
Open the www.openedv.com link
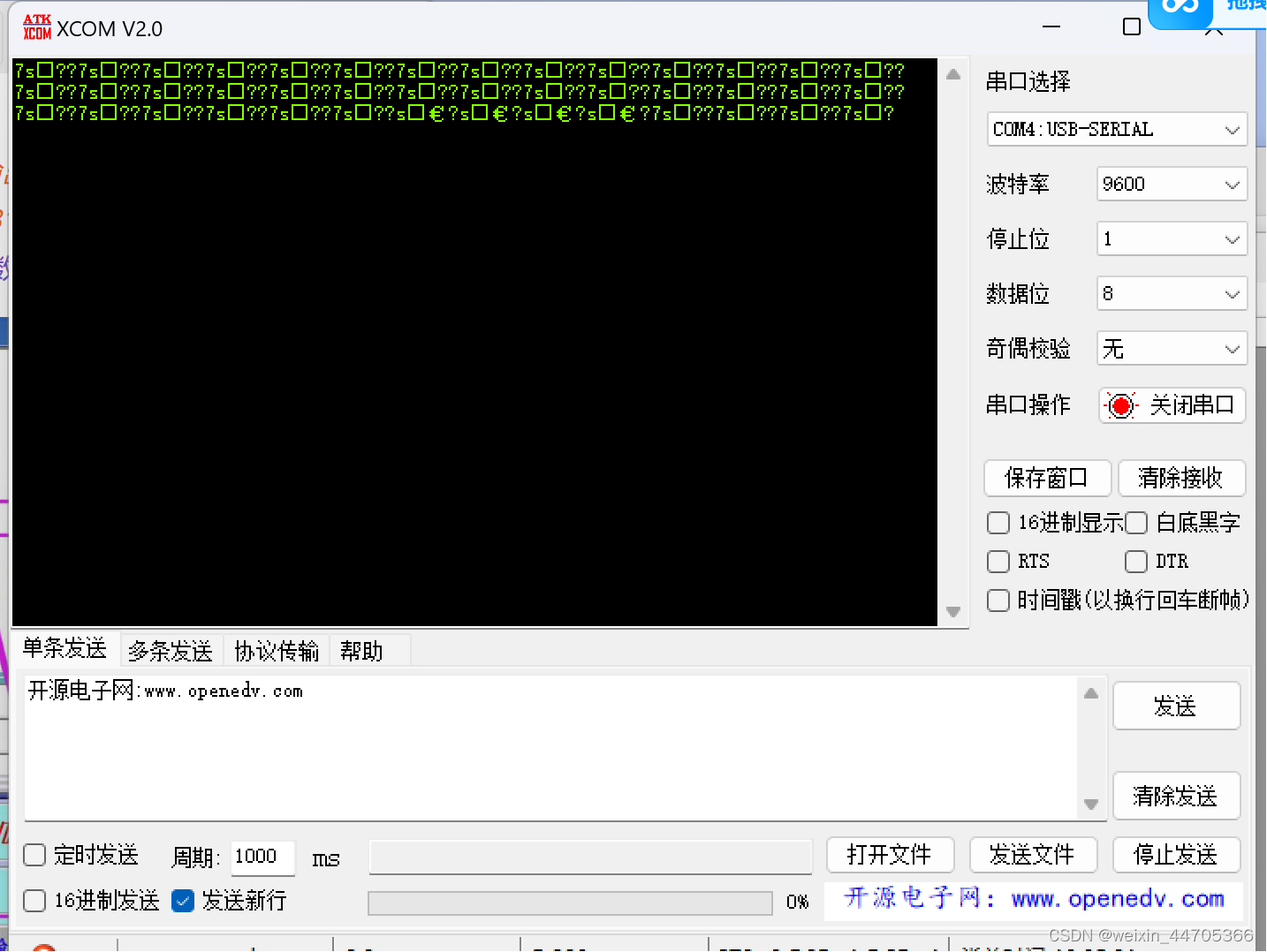(x=1117, y=898)
